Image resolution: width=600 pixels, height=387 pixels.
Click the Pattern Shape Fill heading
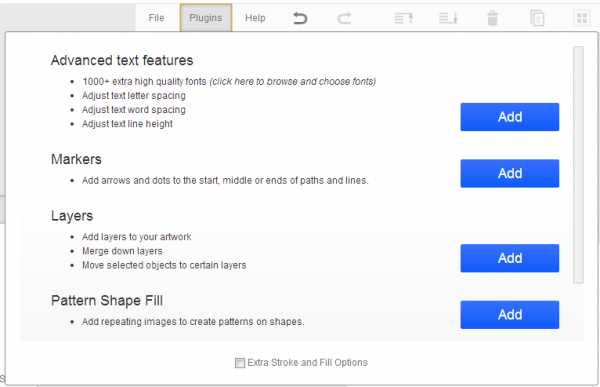tap(107, 300)
